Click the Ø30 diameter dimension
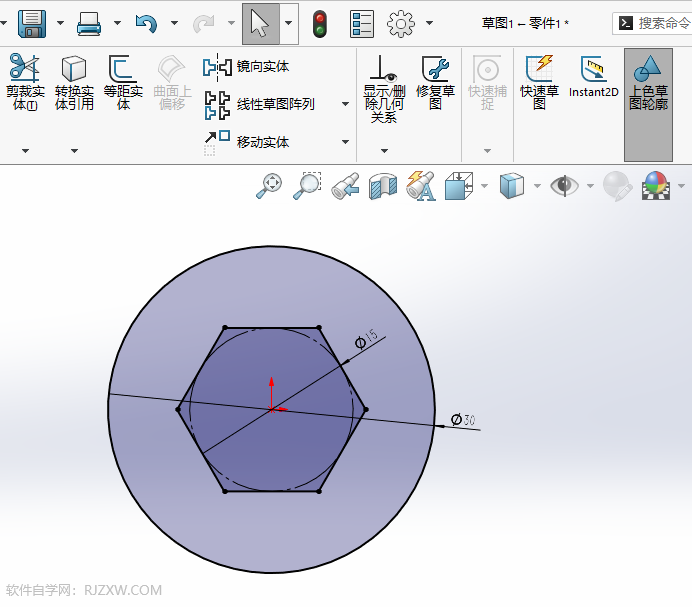The image size is (692, 607). click(x=463, y=419)
